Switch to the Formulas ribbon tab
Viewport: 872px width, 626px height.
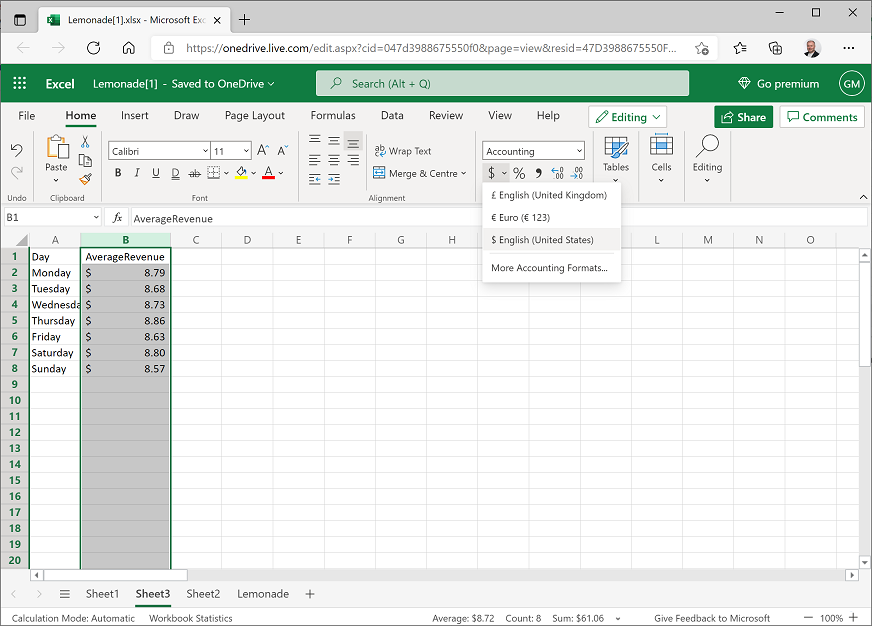(332, 116)
